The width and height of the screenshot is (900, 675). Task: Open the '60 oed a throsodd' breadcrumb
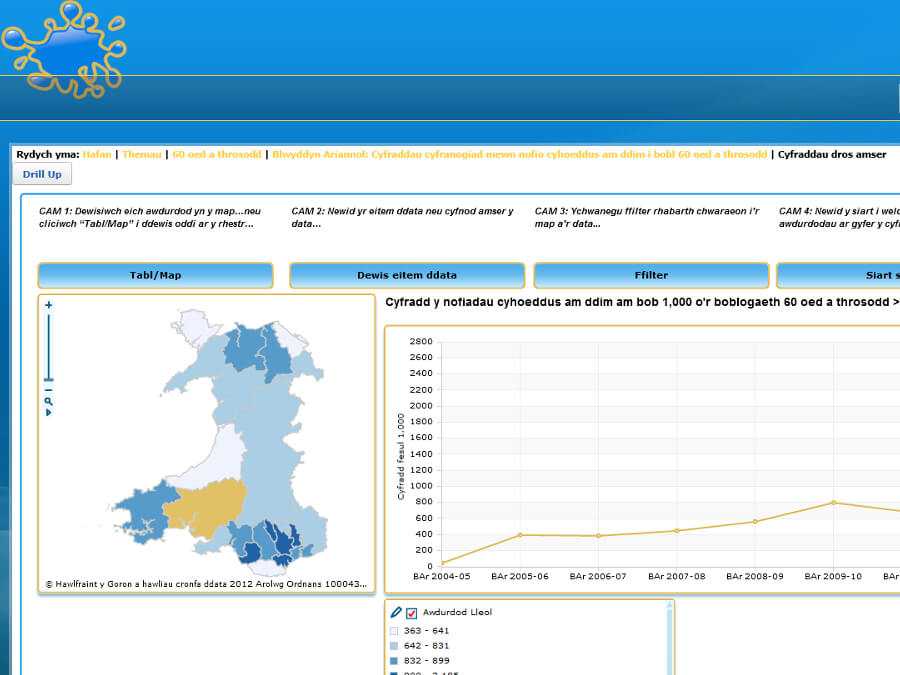pyautogui.click(x=217, y=155)
